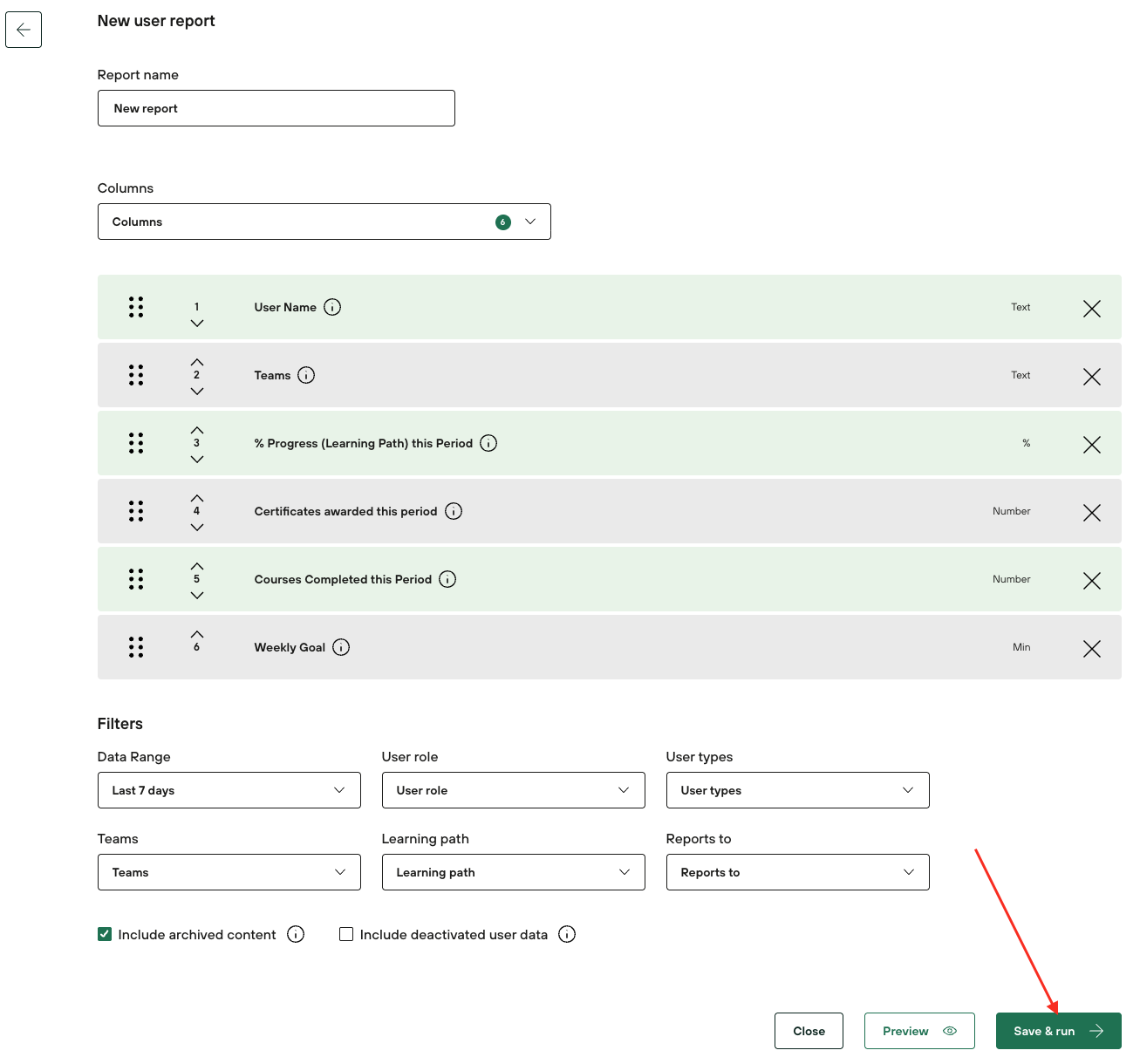Viewport: 1140px width, 1064px height.
Task: Move Weekly Goal column up
Action: point(197,634)
